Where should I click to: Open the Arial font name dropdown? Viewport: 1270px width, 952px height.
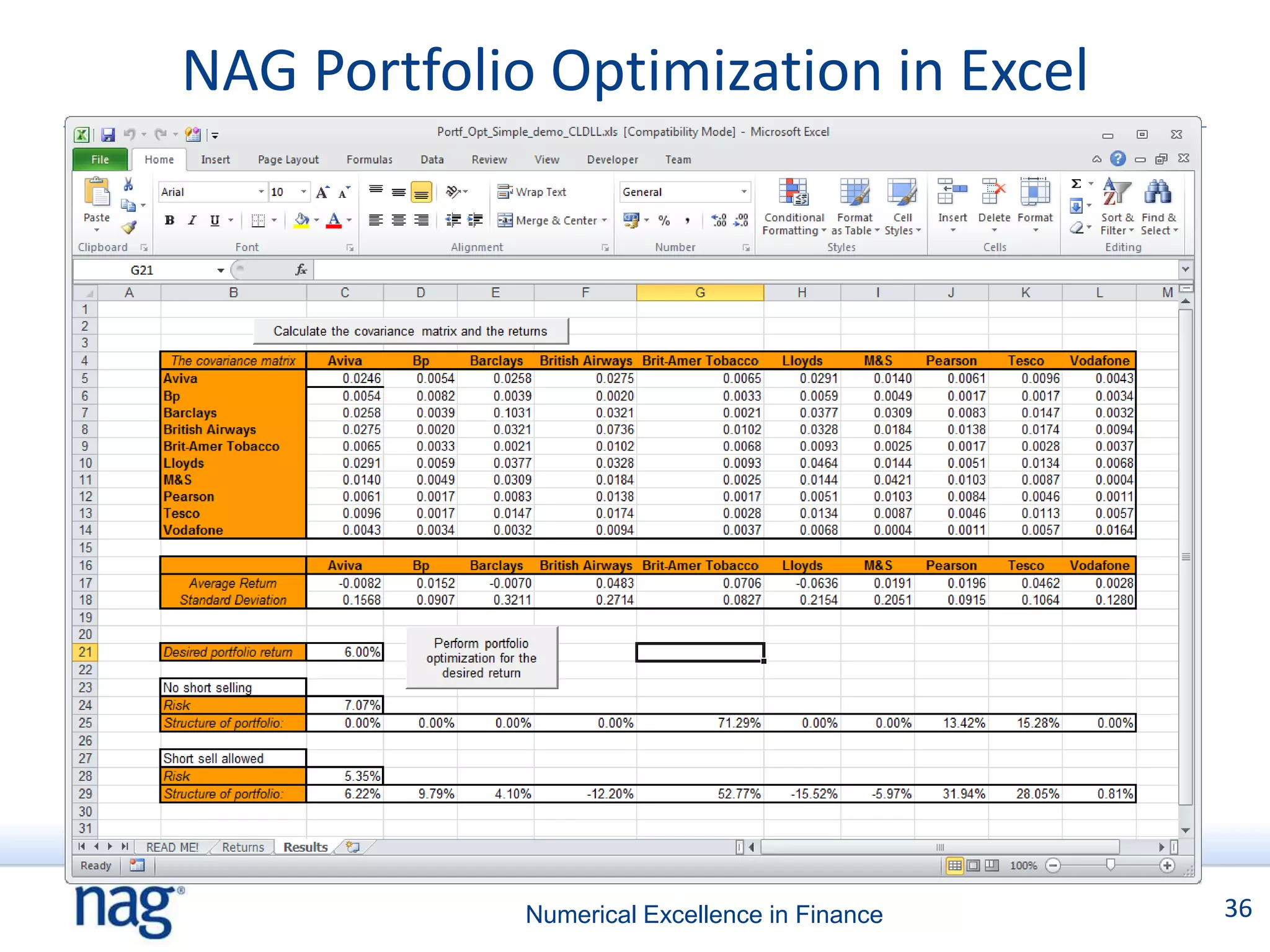click(261, 192)
